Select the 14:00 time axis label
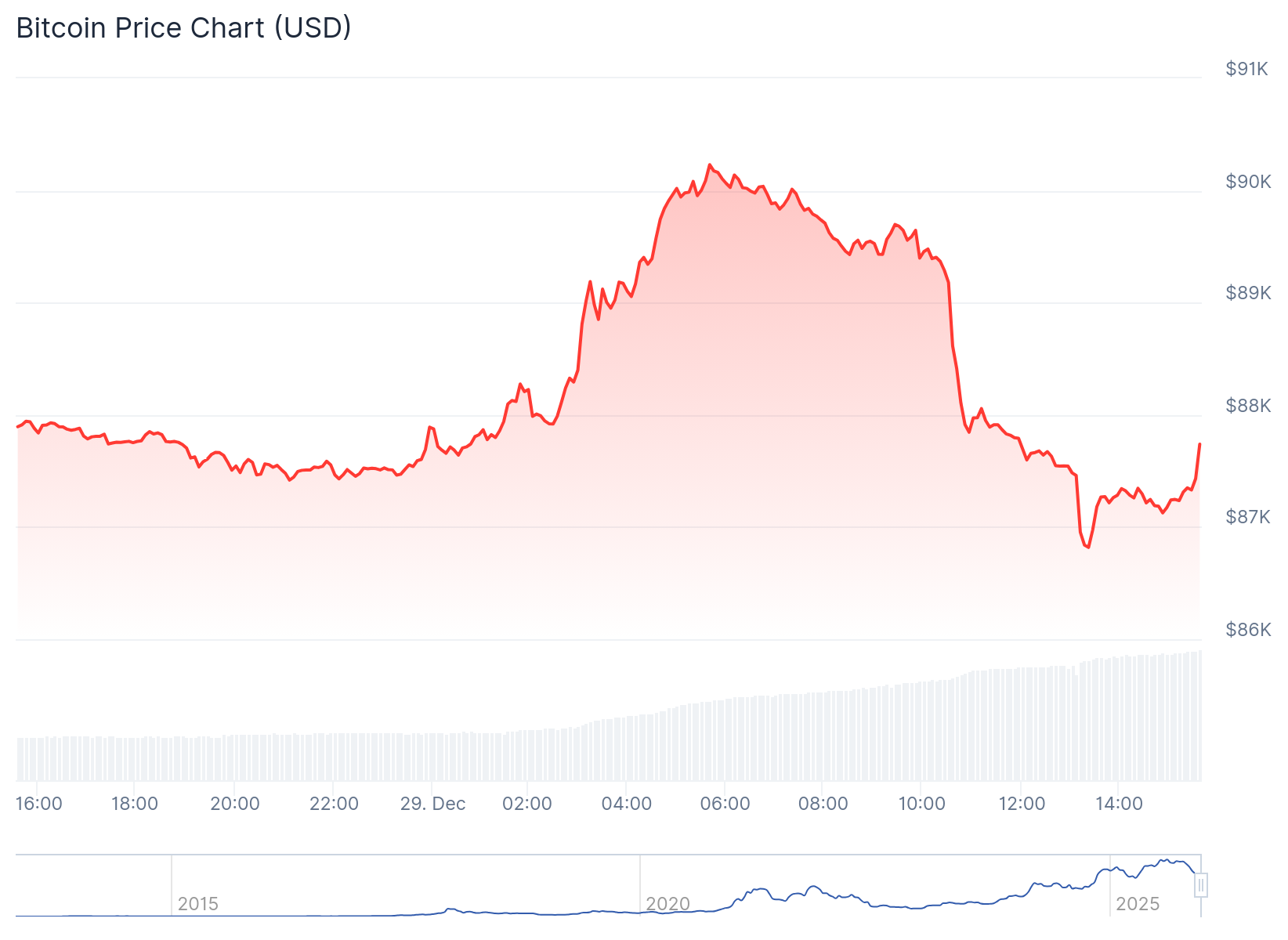The width and height of the screenshot is (1288, 940). coord(1119,804)
